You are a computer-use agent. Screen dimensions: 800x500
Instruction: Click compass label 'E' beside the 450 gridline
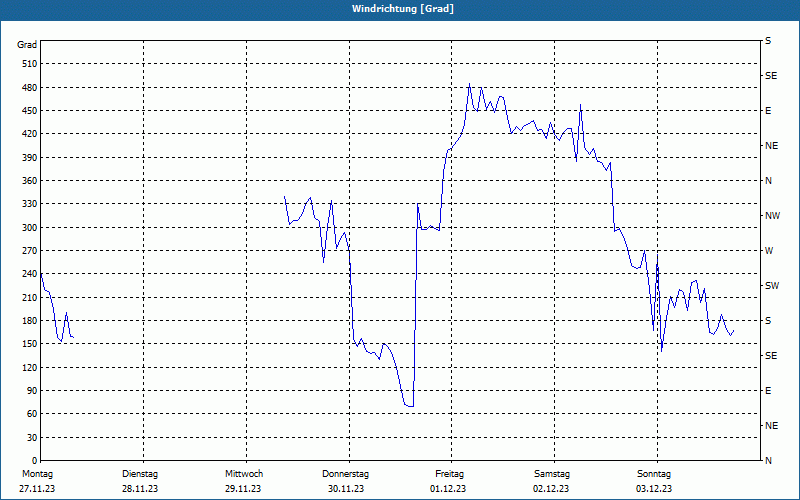pos(768,111)
